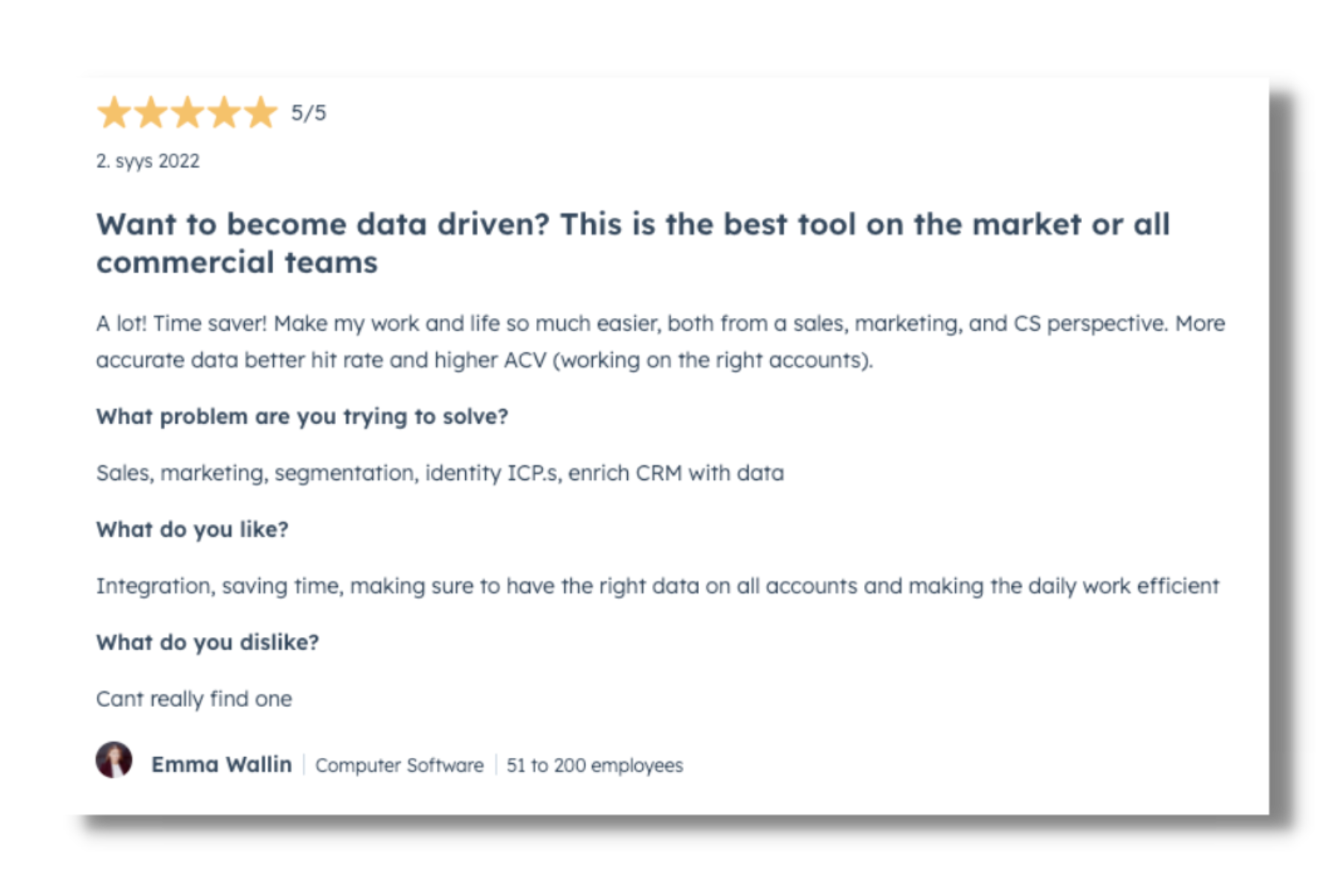Viewport: 1344px width, 896px height.
Task: Click the 'A lot! Time saver!' opening text
Action: (181, 323)
